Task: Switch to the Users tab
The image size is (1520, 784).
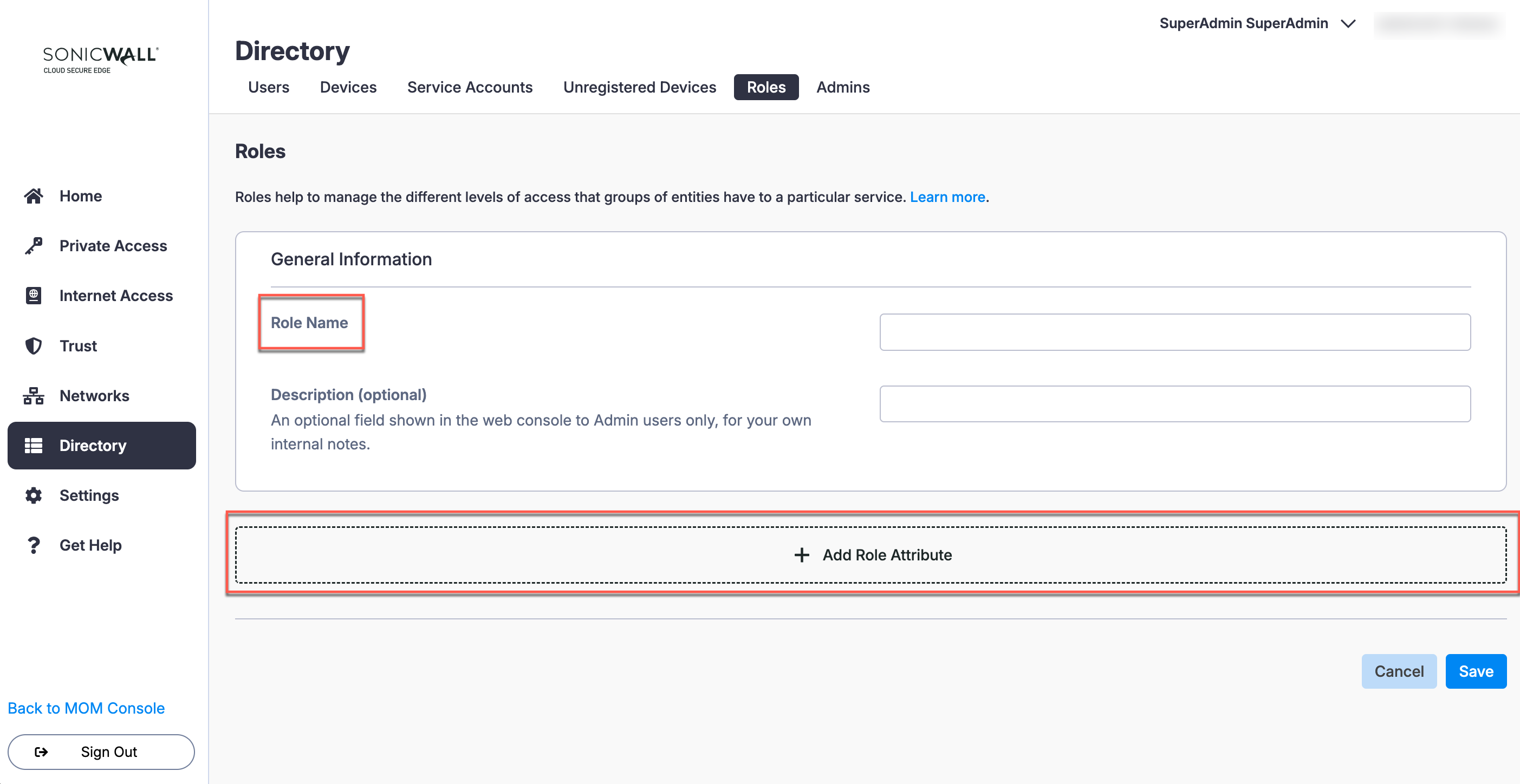Action: click(x=269, y=87)
